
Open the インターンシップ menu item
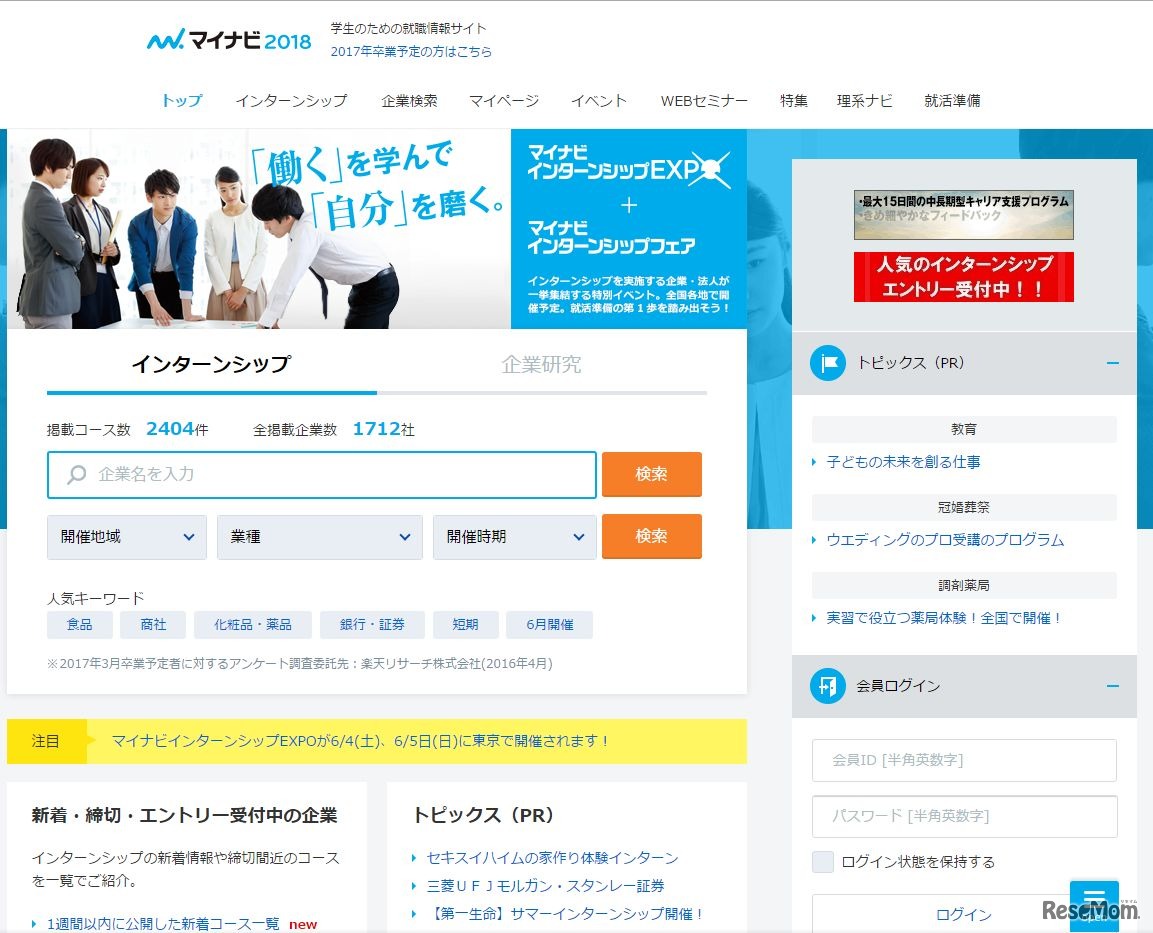point(291,101)
